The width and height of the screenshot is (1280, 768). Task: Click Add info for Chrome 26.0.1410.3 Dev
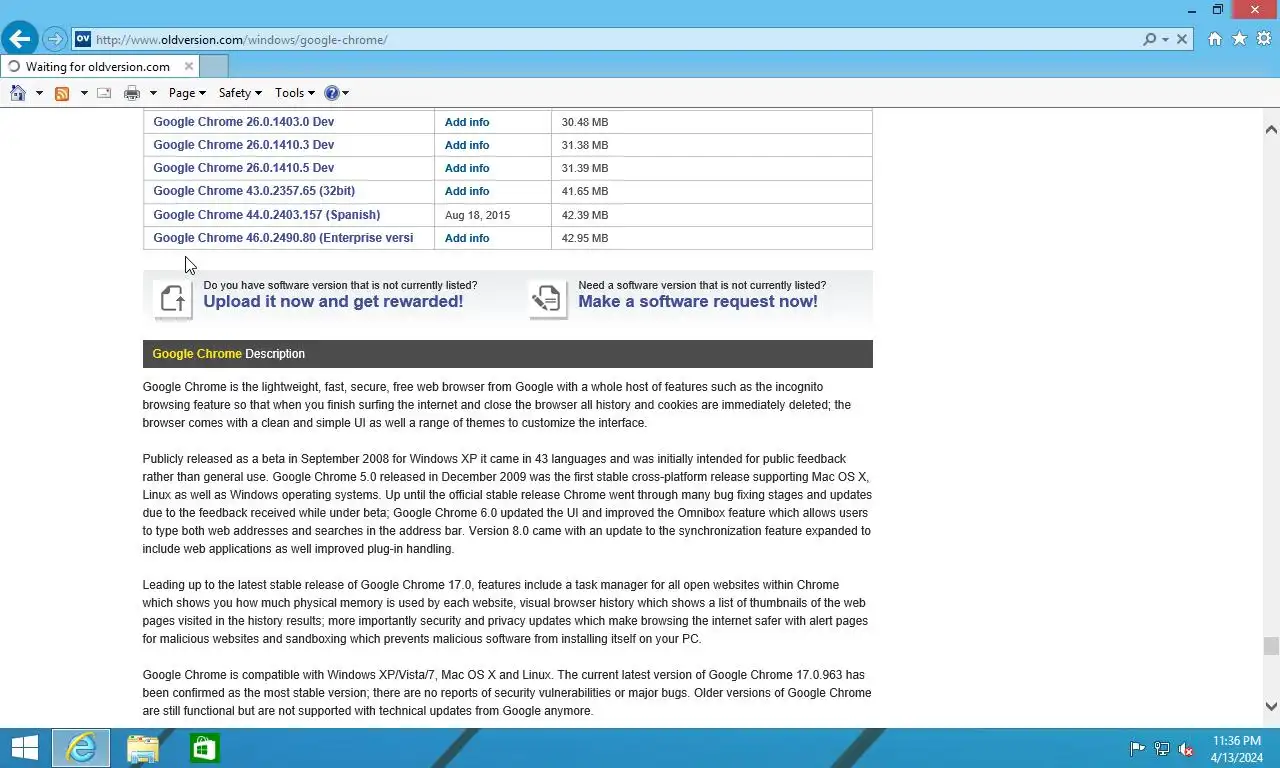tap(467, 145)
